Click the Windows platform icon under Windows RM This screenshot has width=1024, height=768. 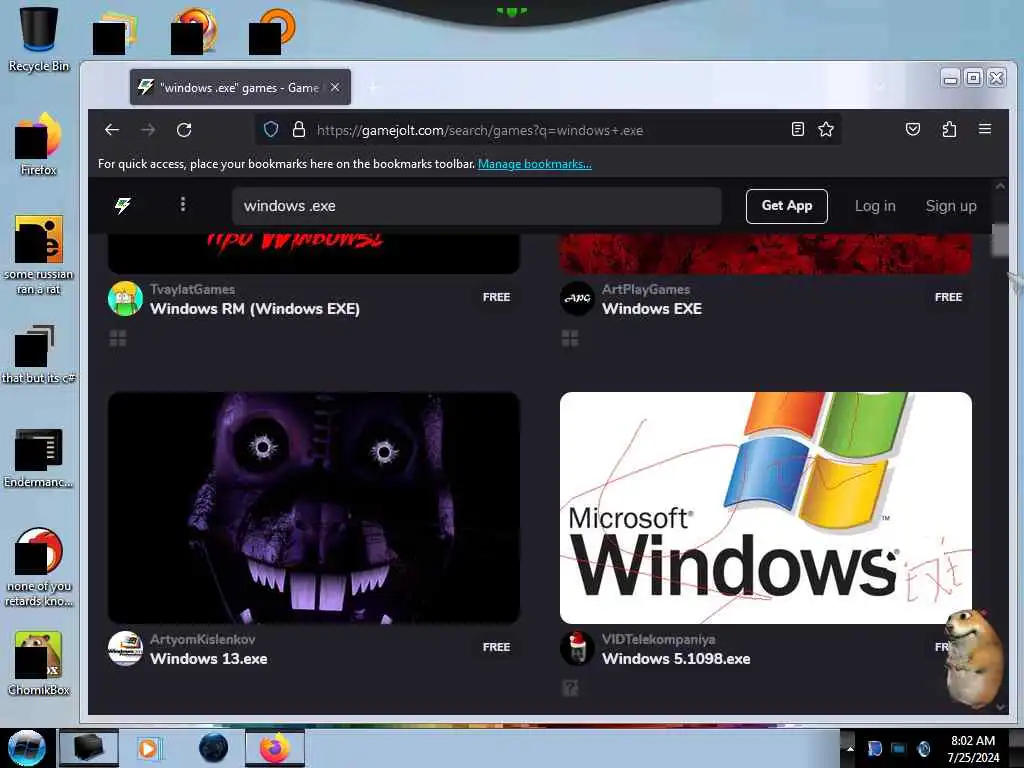[x=118, y=338]
